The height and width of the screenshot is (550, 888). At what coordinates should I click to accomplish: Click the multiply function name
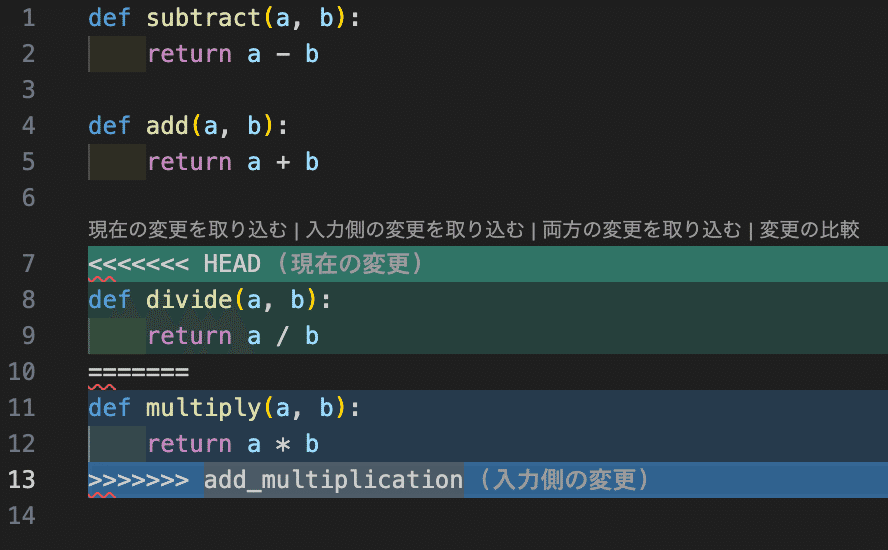coord(204,408)
